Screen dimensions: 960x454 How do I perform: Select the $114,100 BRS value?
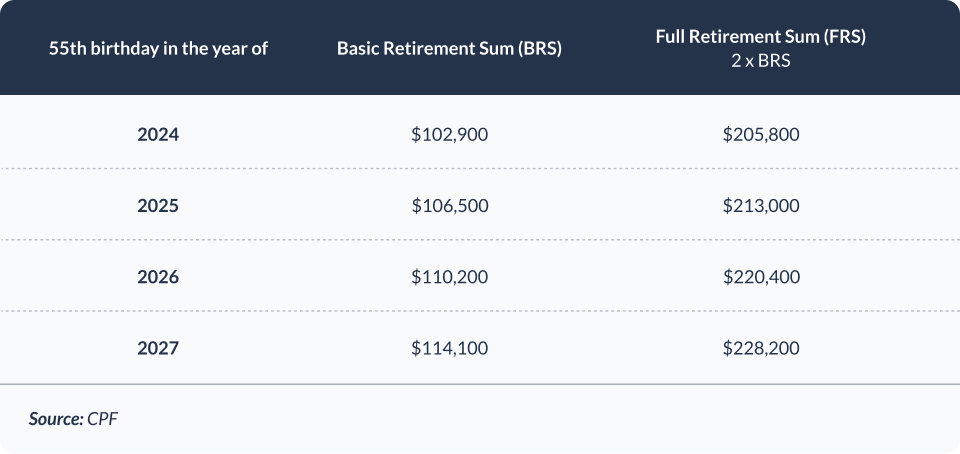click(449, 348)
